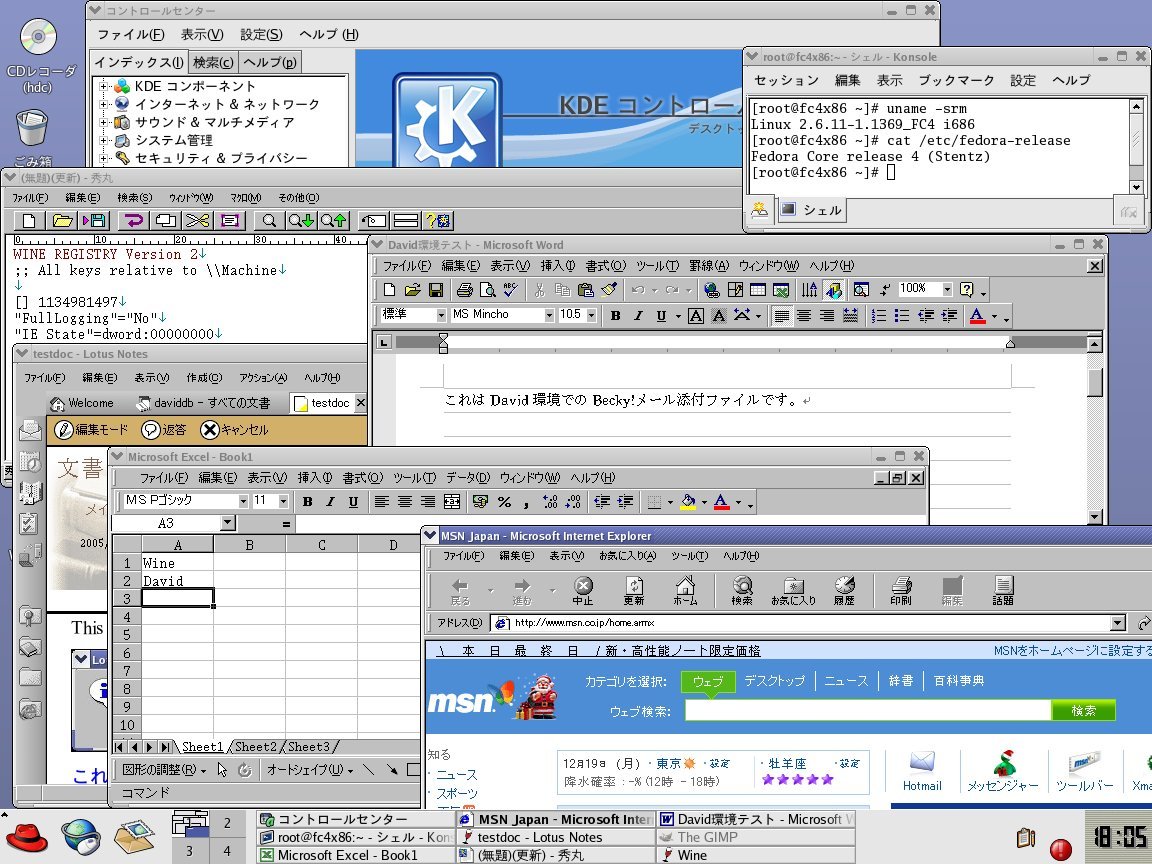
Task: Click Excel font color A swatch
Action: 721,502
